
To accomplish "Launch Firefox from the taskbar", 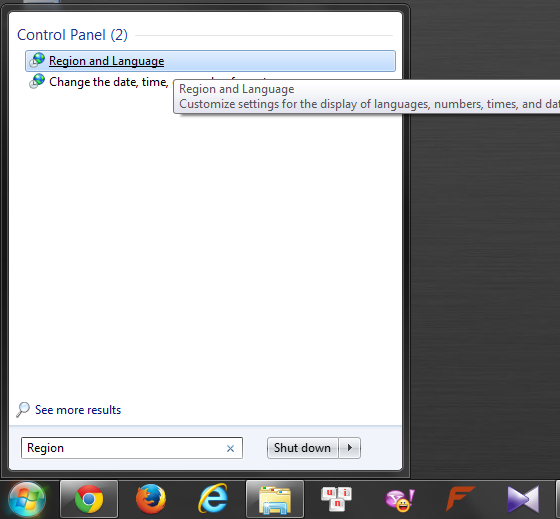I will 151,499.
